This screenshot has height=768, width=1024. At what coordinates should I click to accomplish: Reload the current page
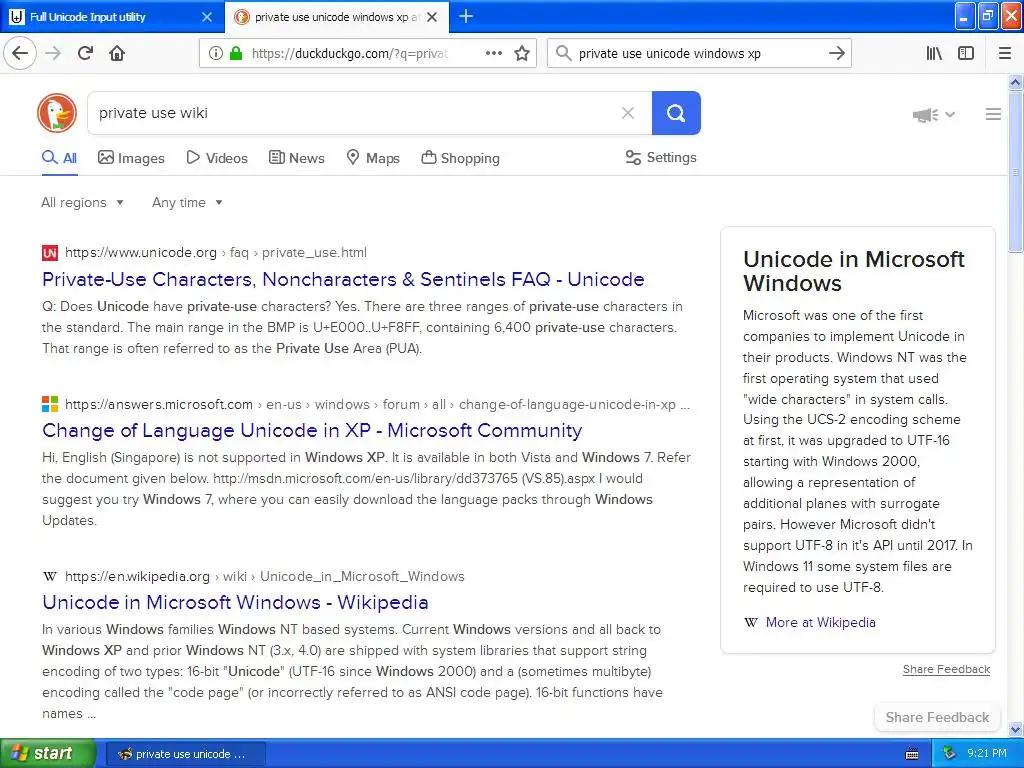click(85, 53)
